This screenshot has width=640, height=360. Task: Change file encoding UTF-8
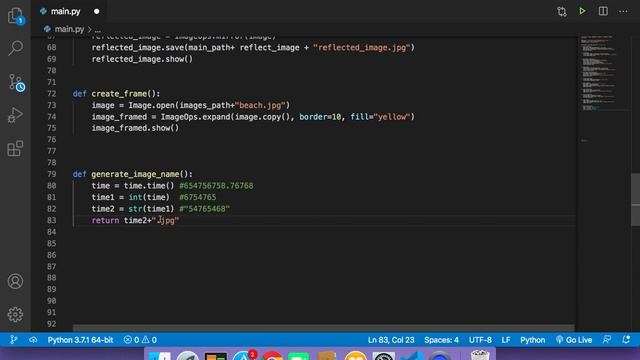tap(480, 340)
